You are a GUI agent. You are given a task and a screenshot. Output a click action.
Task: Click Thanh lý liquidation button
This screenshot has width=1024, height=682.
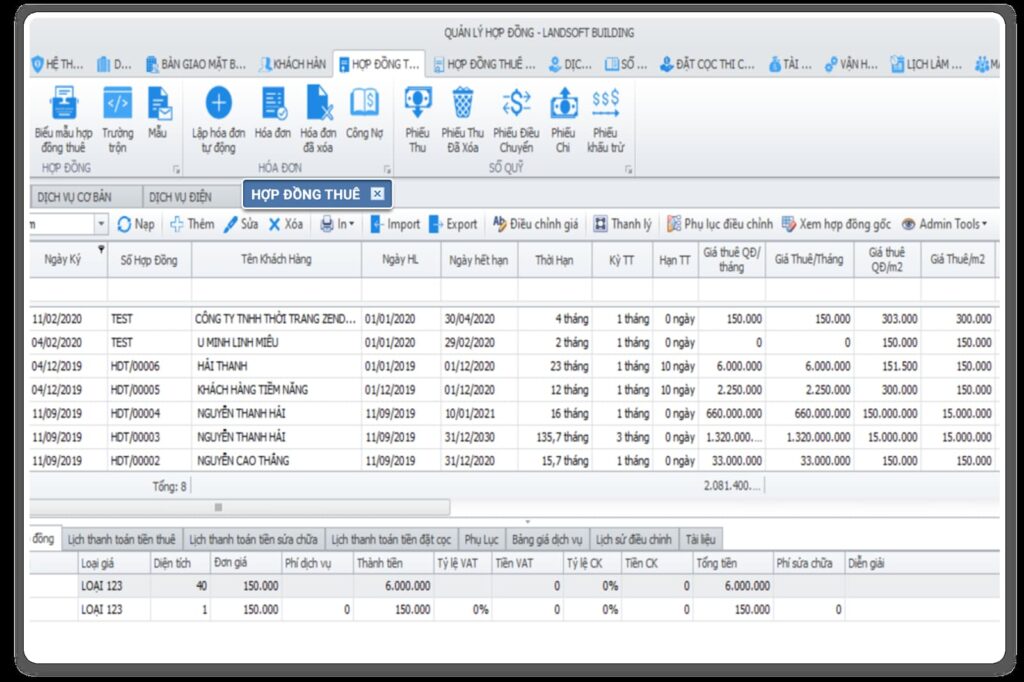coord(622,224)
